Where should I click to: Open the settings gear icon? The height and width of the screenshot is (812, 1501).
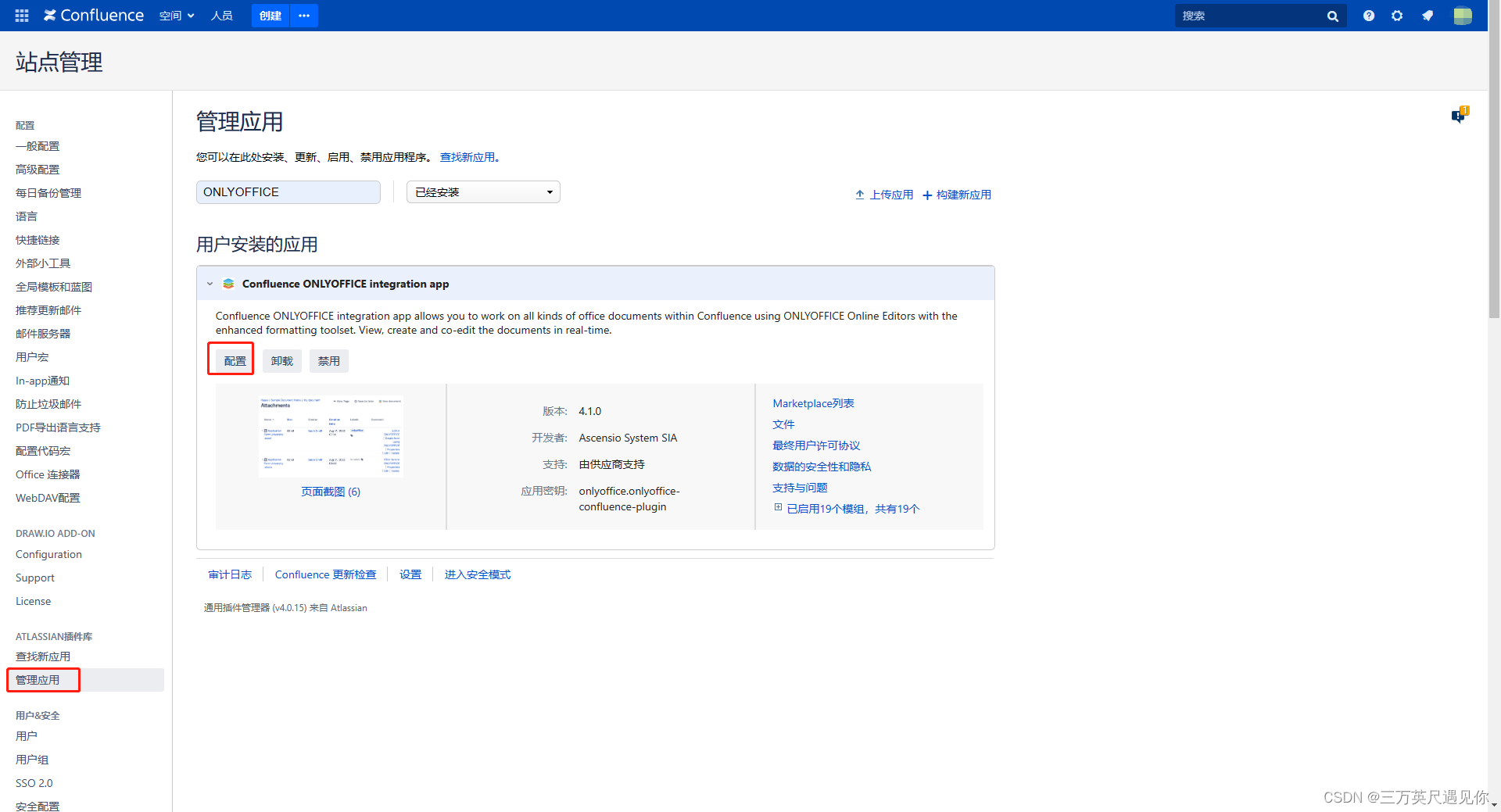(x=1397, y=16)
